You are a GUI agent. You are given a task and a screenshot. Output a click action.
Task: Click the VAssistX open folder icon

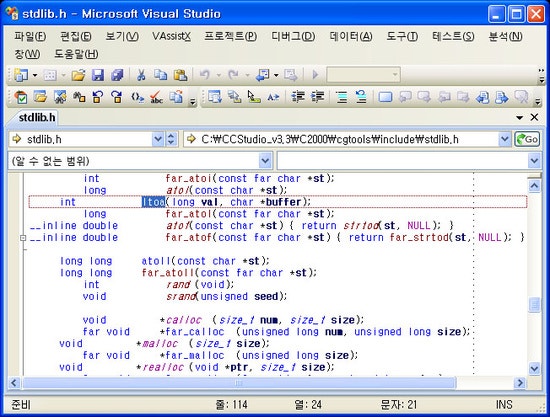pyautogui.click(x=40, y=97)
